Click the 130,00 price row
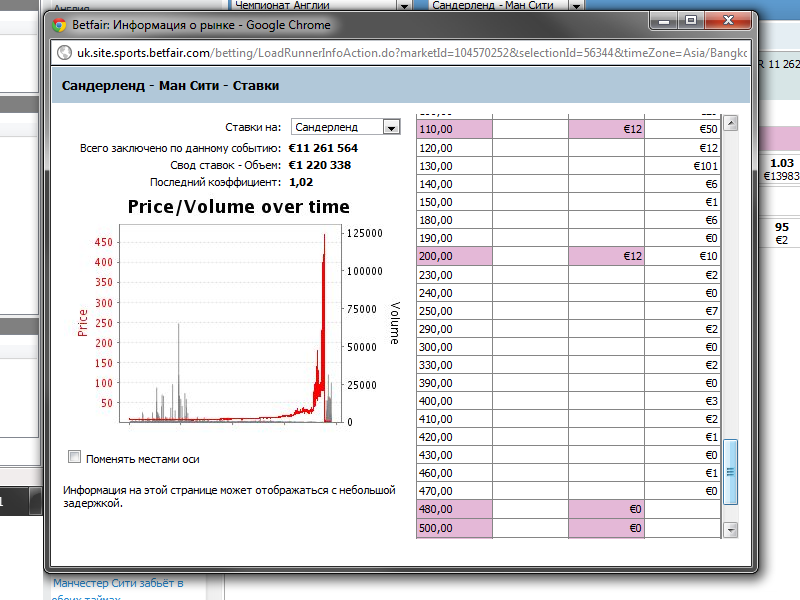Viewport: 800px width, 600px height. 568,166
